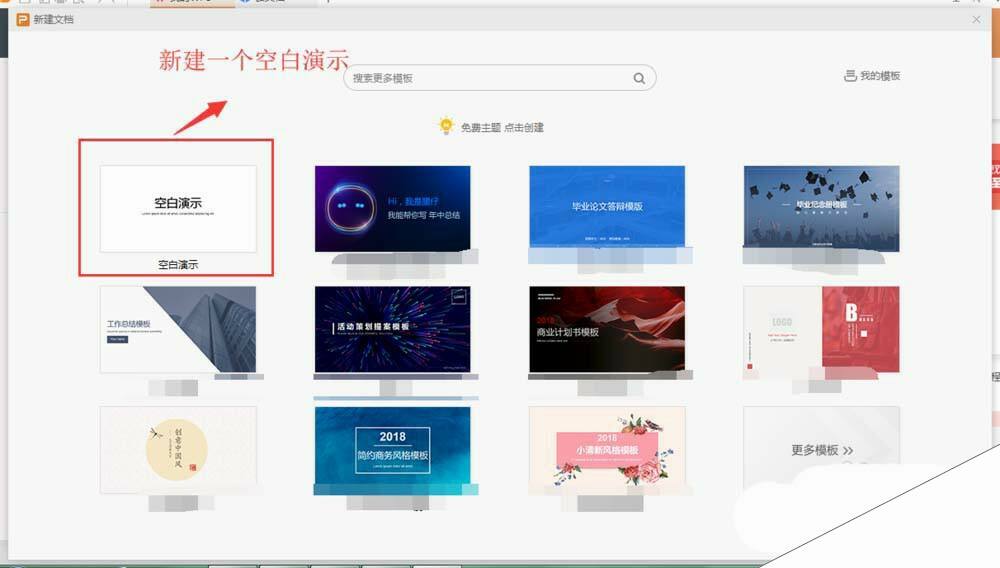Focus the 搜索更多模板 search field
This screenshot has height=568, width=1000.
click(499, 78)
